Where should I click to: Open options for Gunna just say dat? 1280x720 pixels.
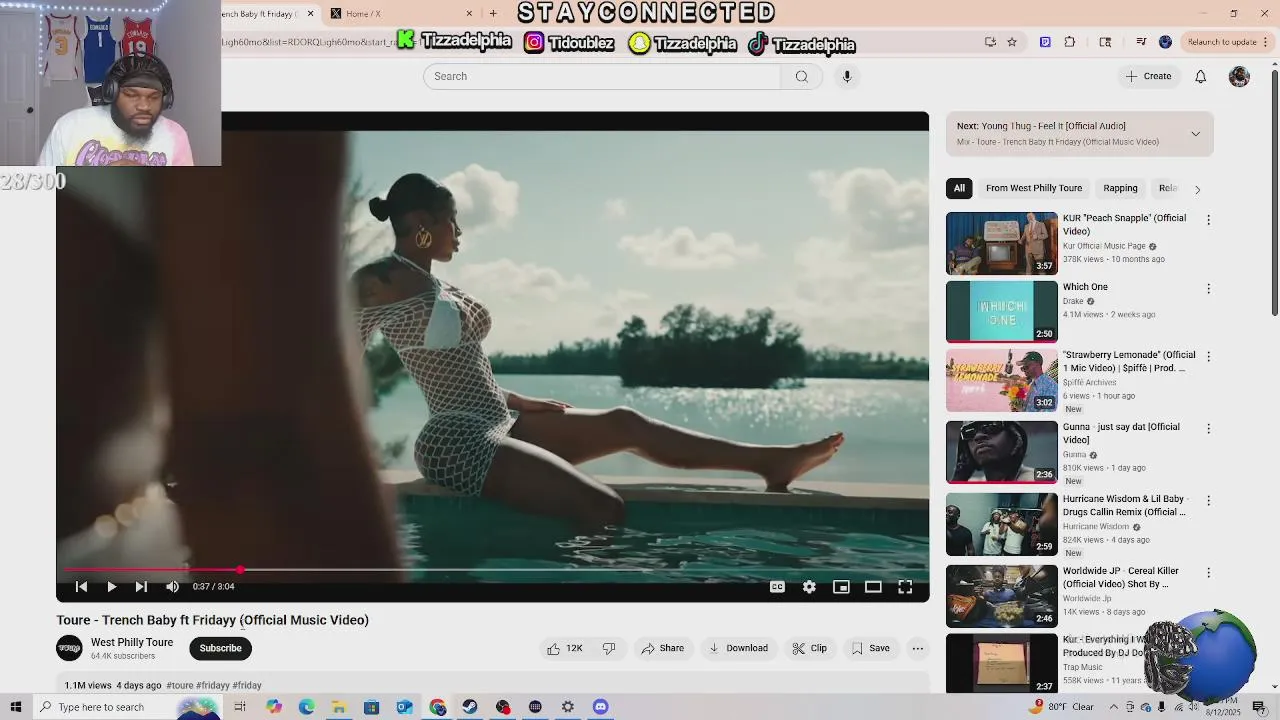click(1208, 428)
